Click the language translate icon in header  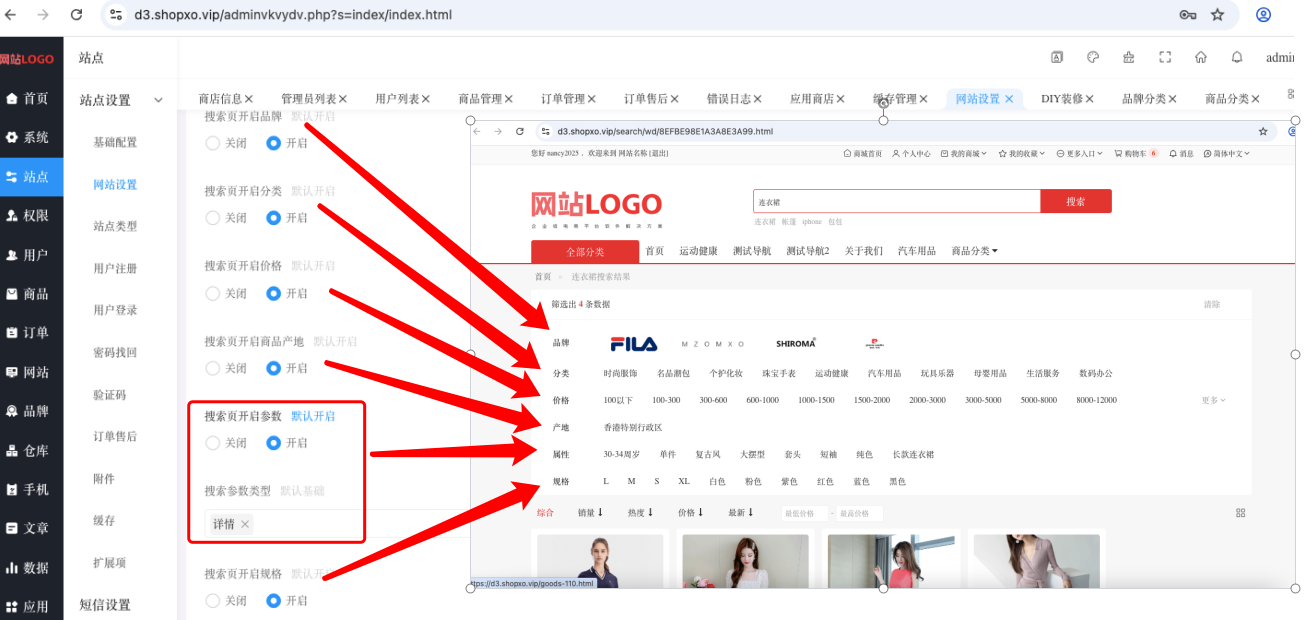pyautogui.click(x=1057, y=57)
